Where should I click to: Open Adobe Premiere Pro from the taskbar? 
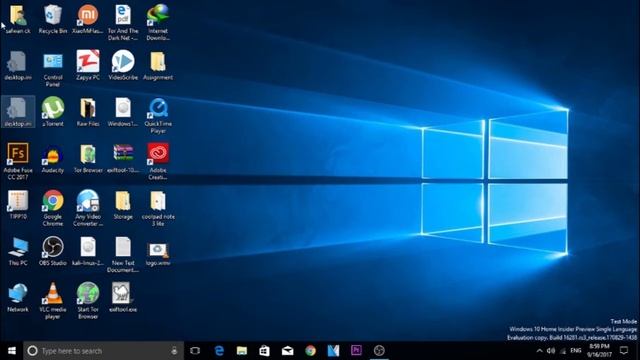pos(356,351)
